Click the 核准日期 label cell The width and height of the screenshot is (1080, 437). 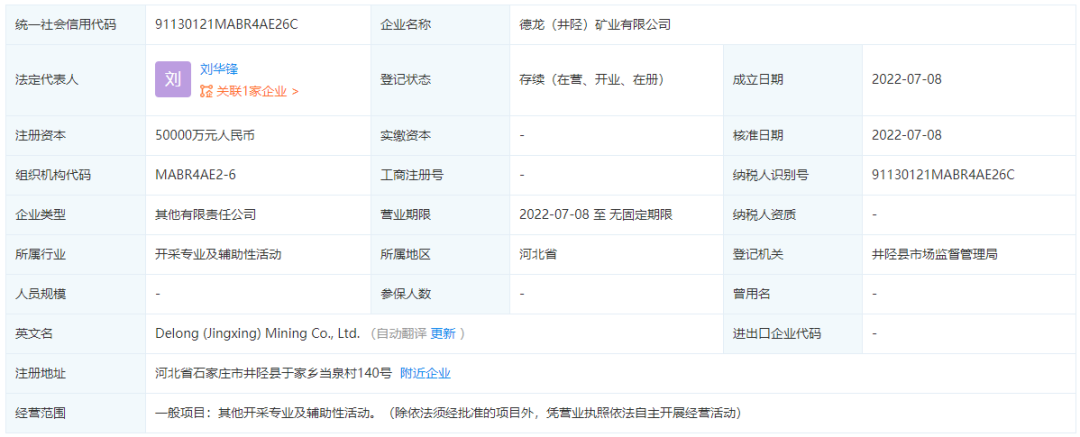coord(793,135)
